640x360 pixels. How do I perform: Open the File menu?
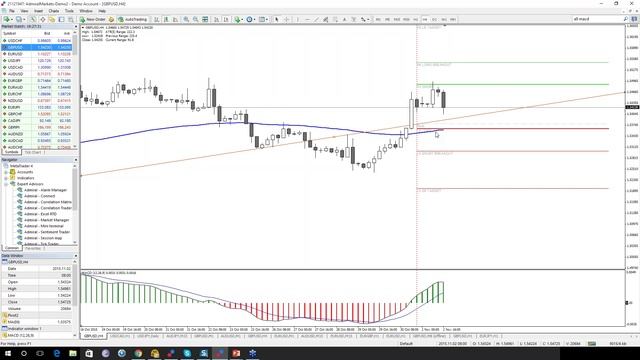[11, 11]
